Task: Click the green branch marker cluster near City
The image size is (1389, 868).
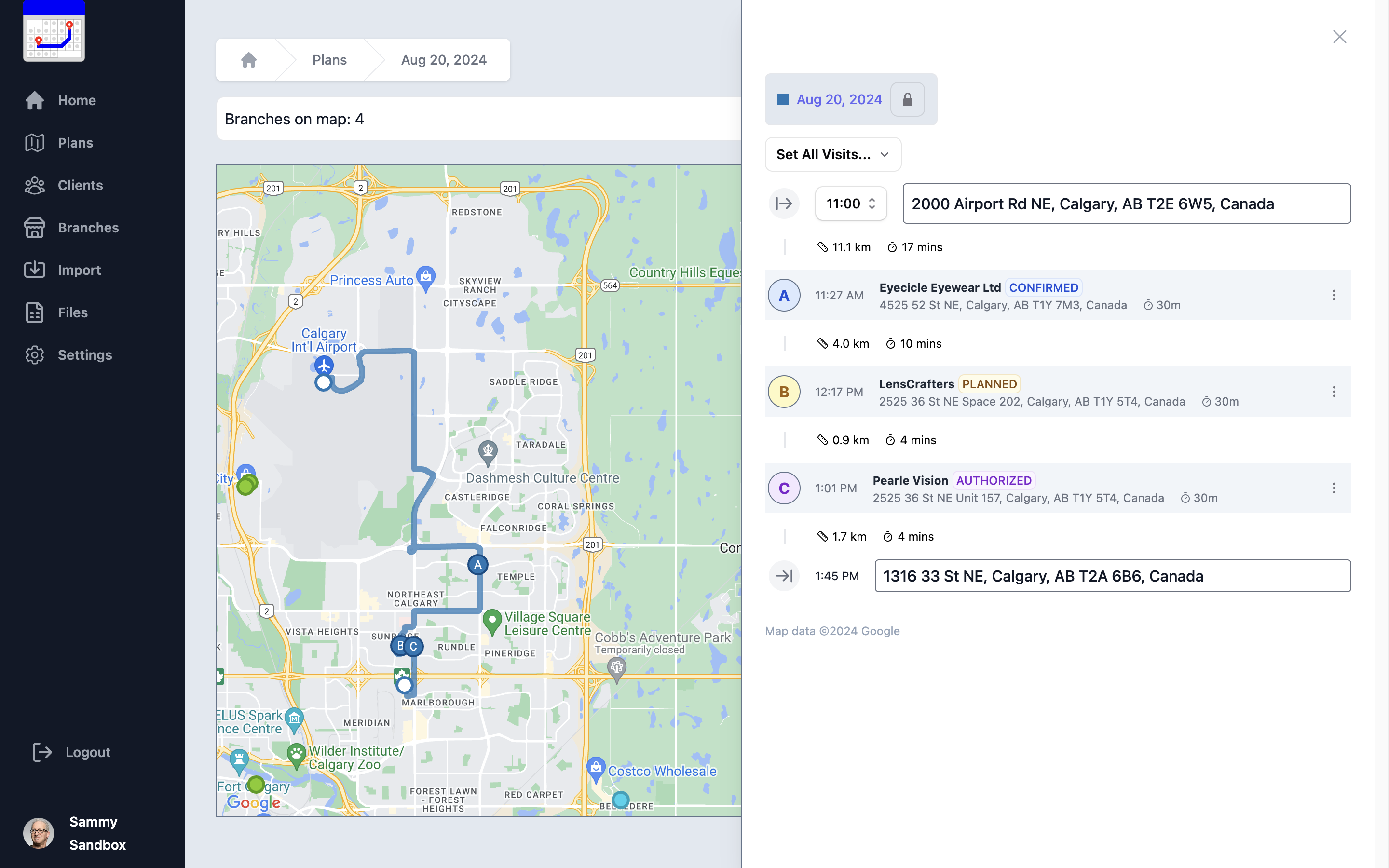Action: click(247, 484)
